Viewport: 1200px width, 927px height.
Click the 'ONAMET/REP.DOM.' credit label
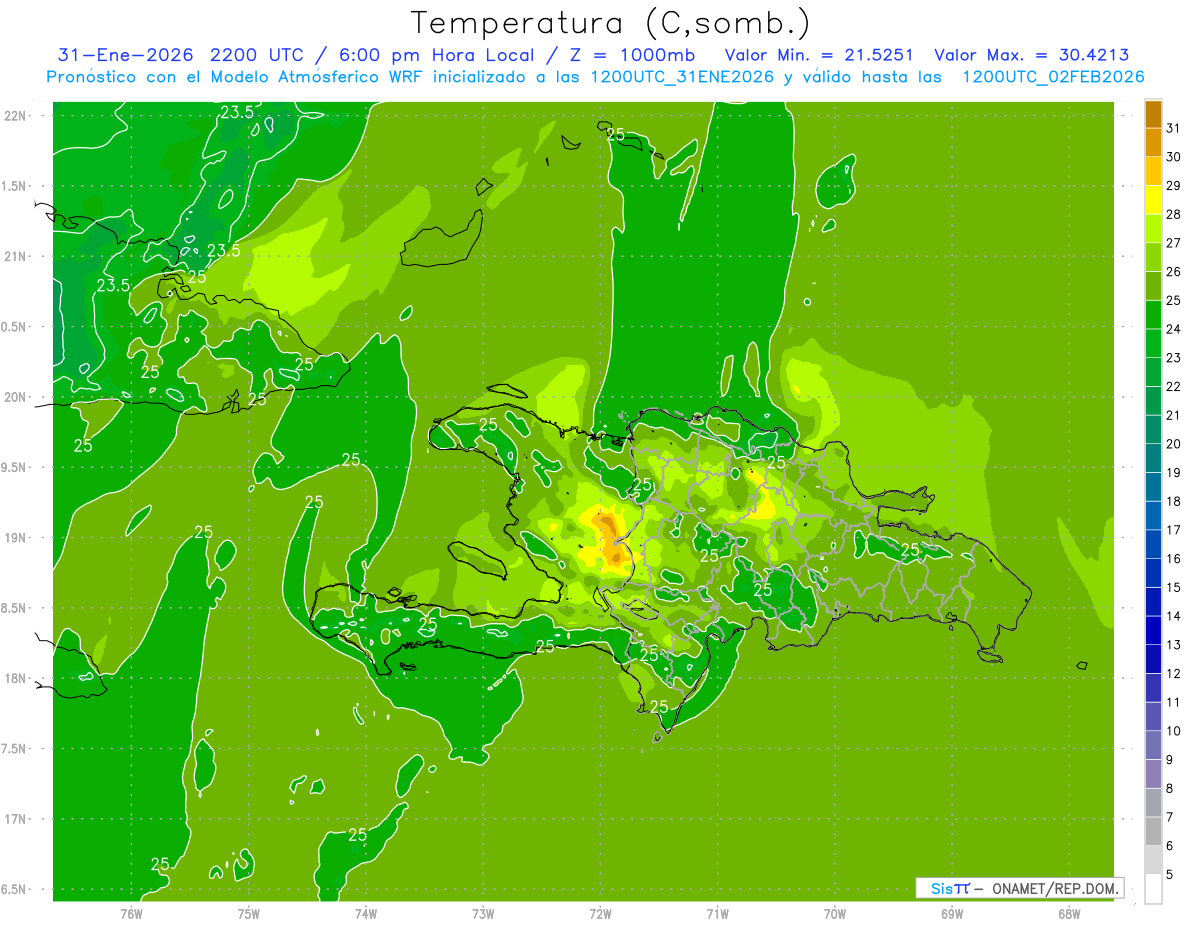(1054, 888)
